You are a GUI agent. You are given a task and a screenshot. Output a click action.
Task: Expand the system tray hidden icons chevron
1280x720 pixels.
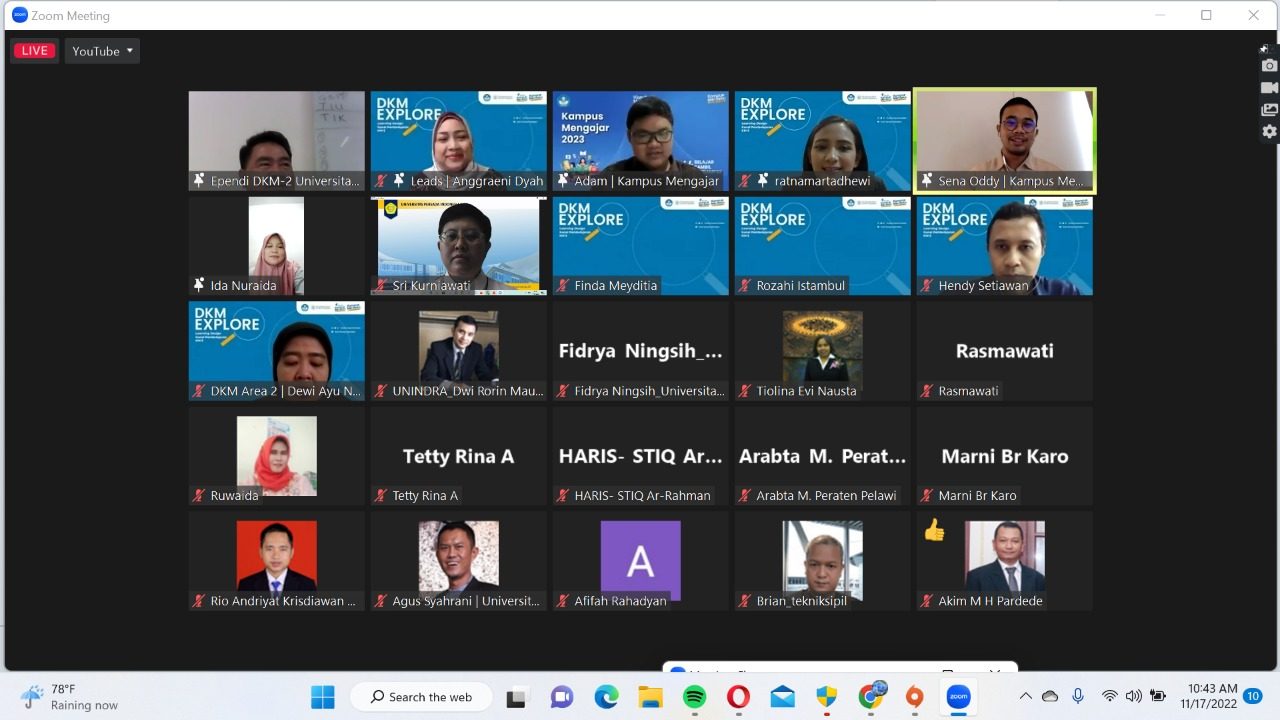pyautogui.click(x=1025, y=696)
